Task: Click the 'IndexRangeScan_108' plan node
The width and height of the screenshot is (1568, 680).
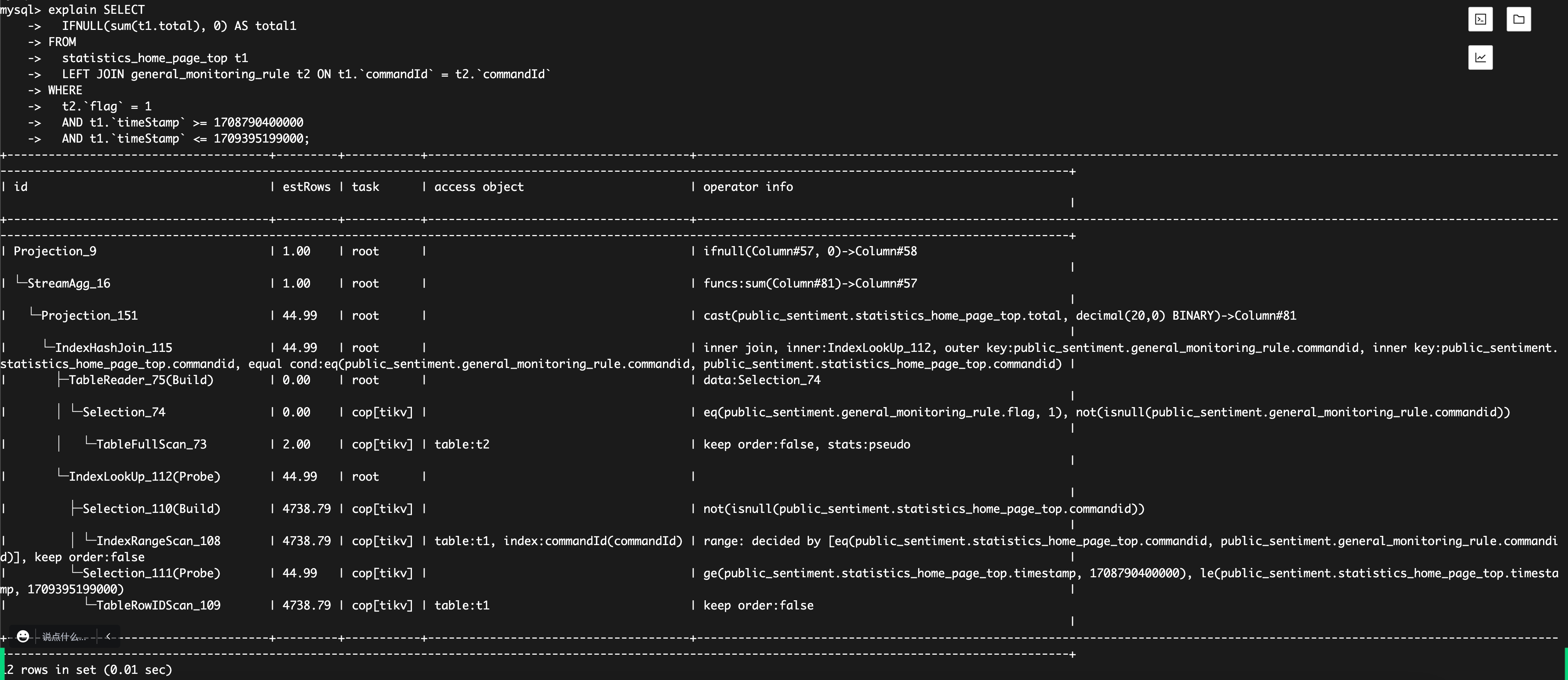Action: pos(158,541)
